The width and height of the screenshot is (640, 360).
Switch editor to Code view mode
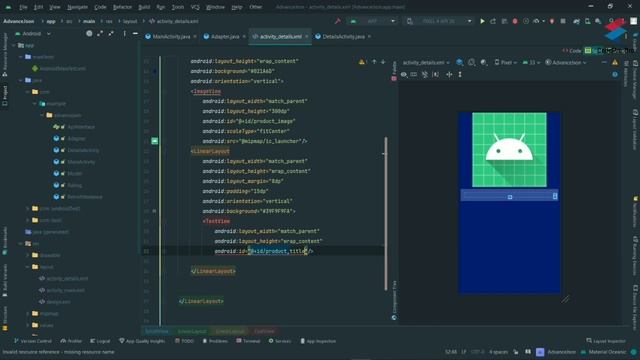point(572,51)
